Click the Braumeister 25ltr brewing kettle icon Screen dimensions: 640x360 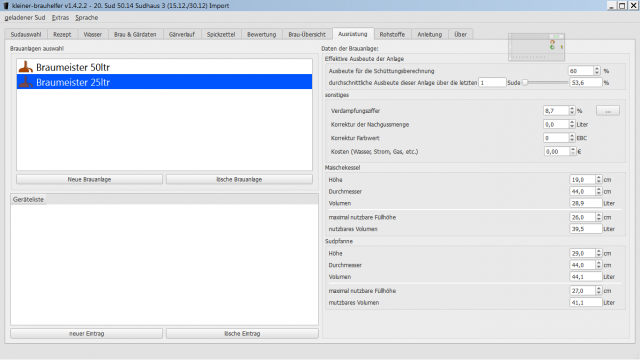tap(26, 82)
